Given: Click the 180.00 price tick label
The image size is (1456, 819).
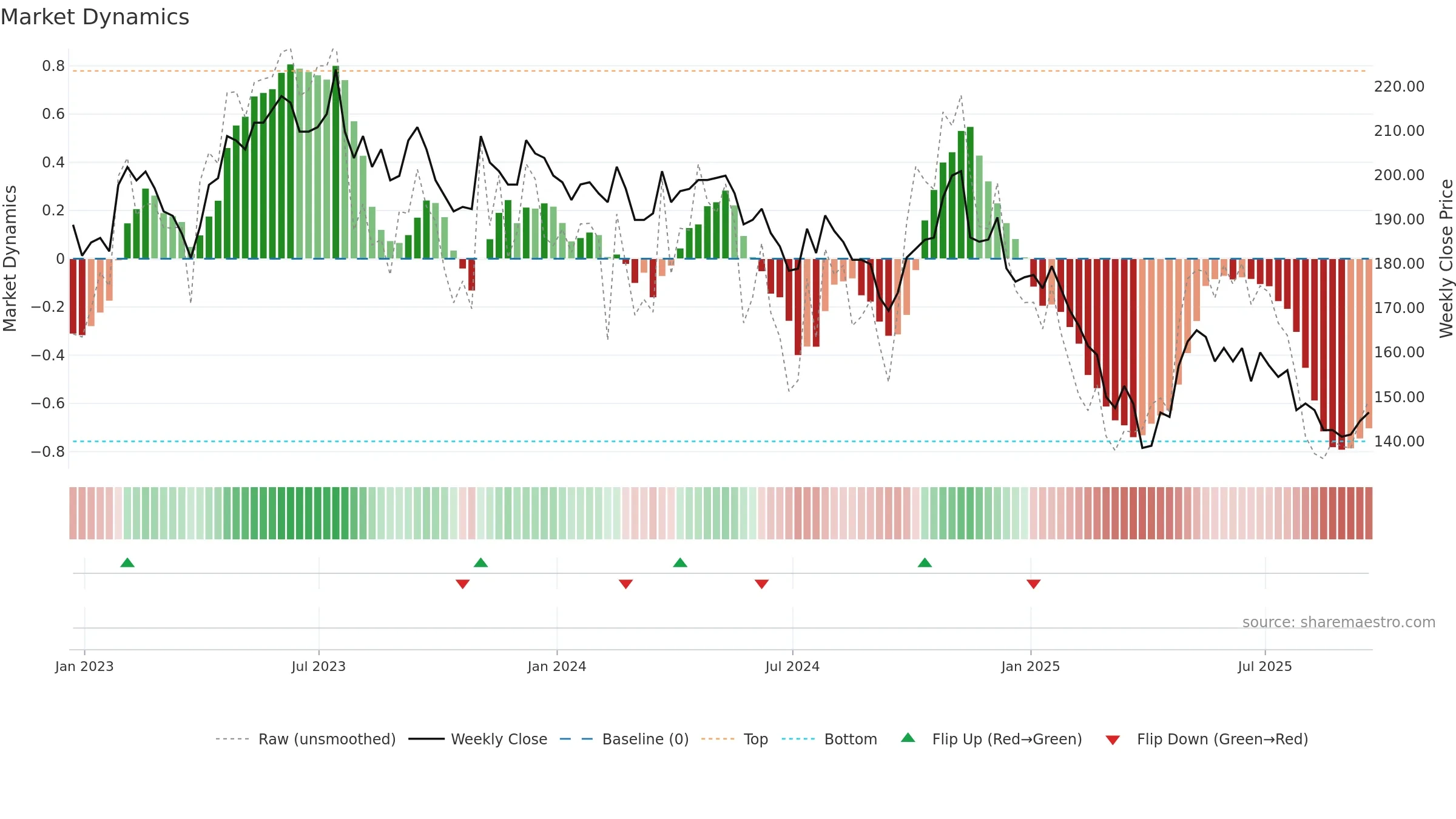Looking at the screenshot, I should point(1400,263).
